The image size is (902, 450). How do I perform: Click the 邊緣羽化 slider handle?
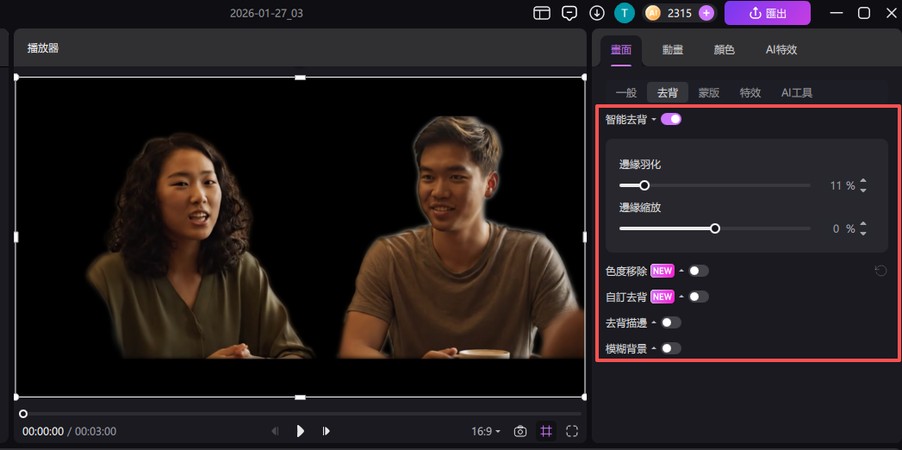click(x=644, y=185)
